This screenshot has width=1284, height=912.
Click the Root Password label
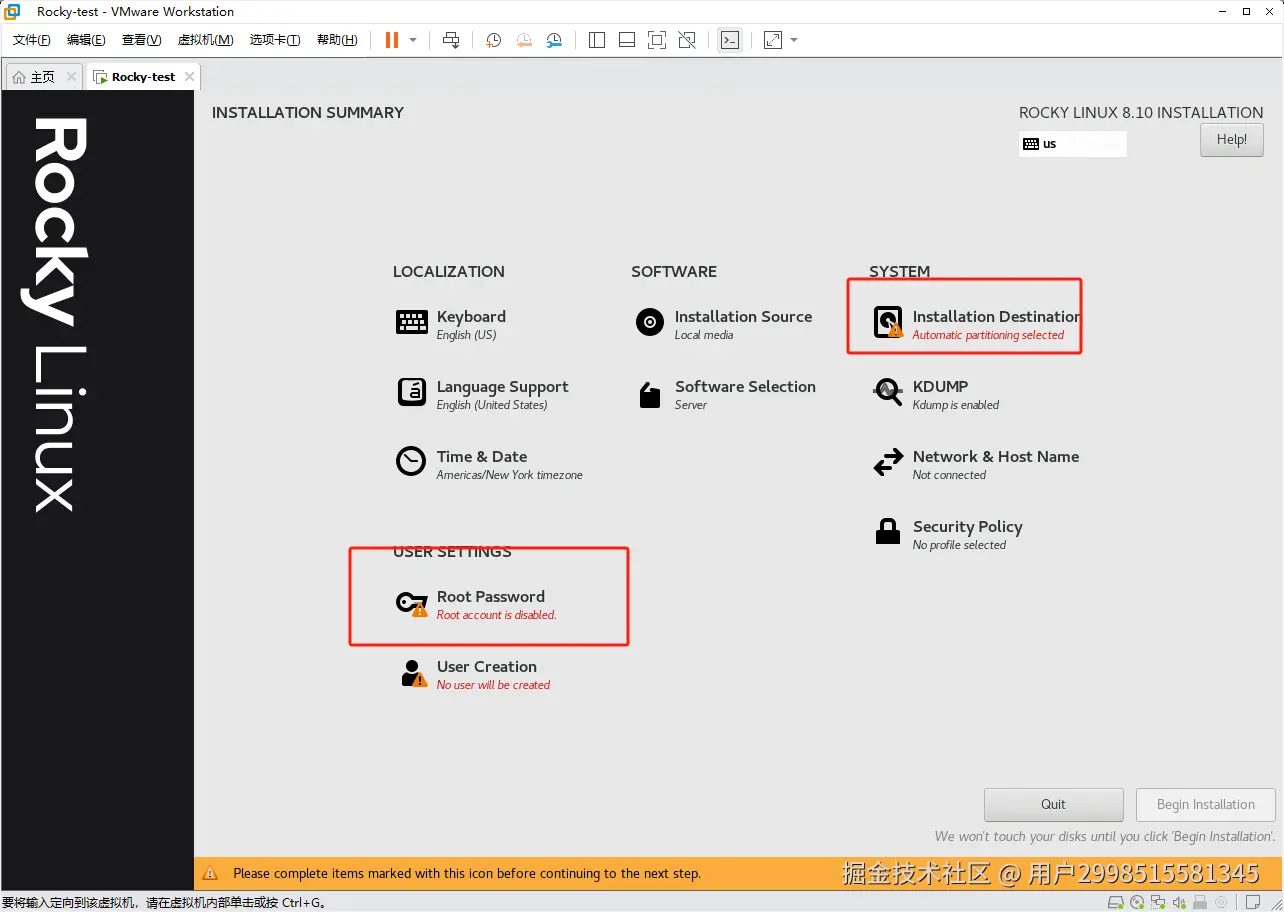491,596
